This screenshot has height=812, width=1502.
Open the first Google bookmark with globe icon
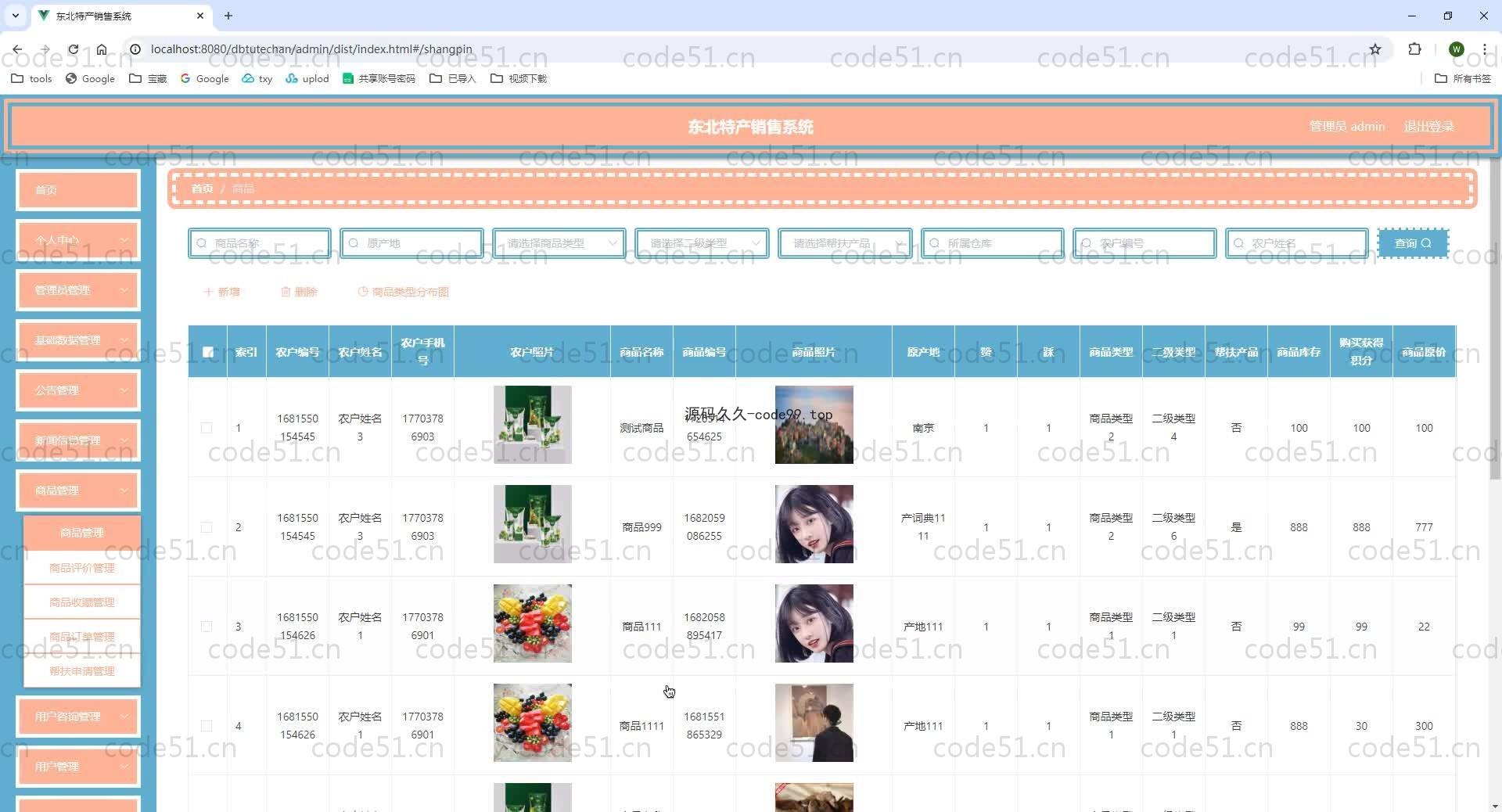(x=90, y=78)
